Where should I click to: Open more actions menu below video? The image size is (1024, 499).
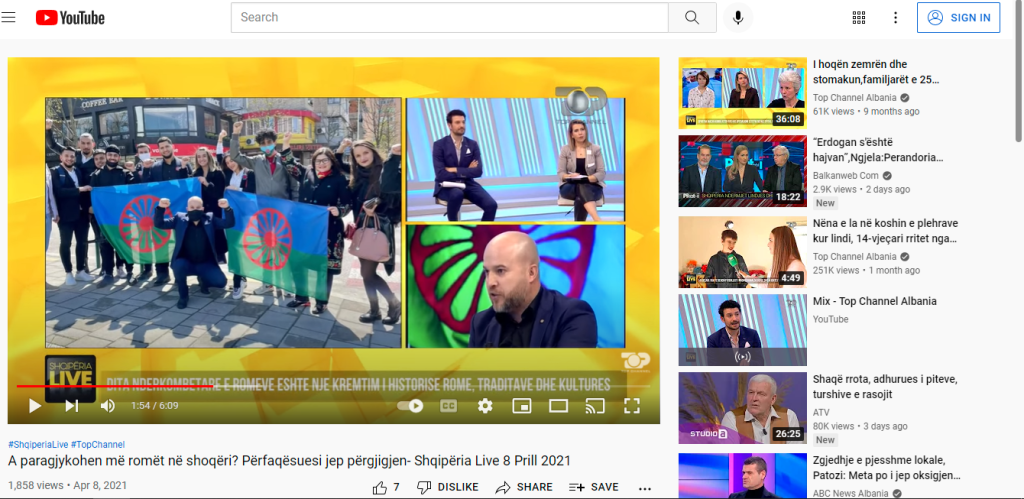[645, 487]
